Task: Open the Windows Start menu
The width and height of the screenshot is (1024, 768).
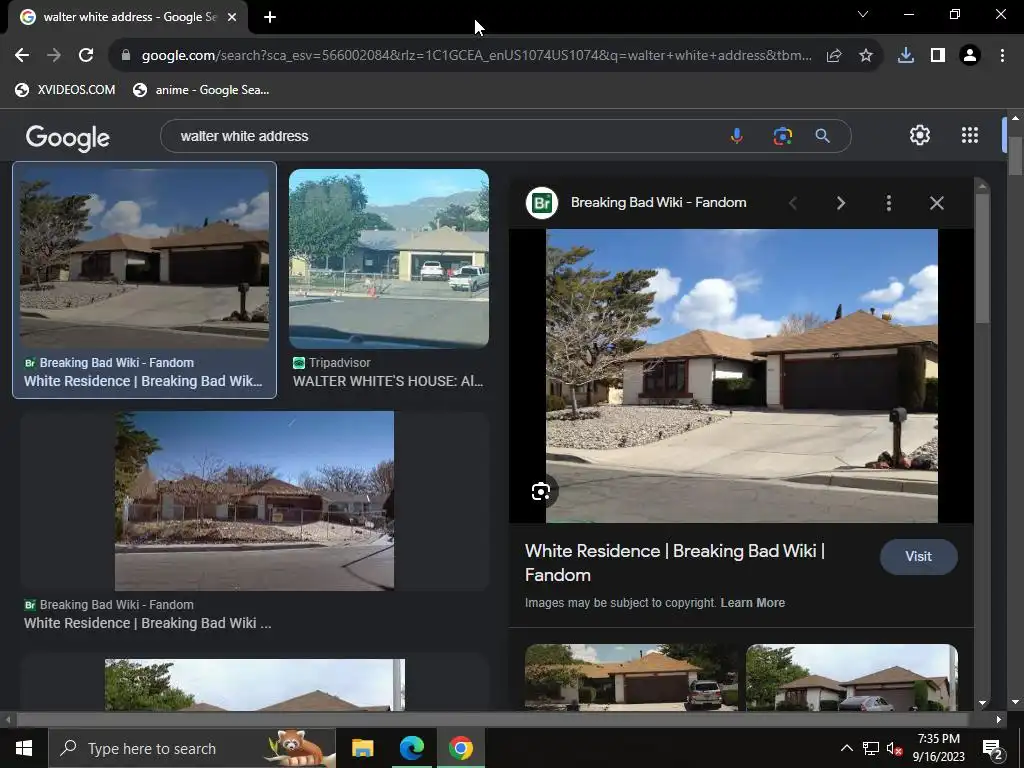Action: tap(24, 748)
